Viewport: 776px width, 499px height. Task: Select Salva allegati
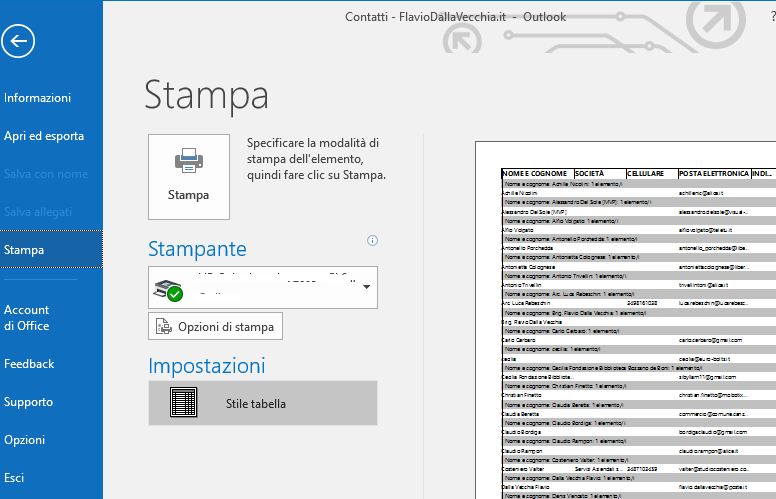tap(38, 212)
